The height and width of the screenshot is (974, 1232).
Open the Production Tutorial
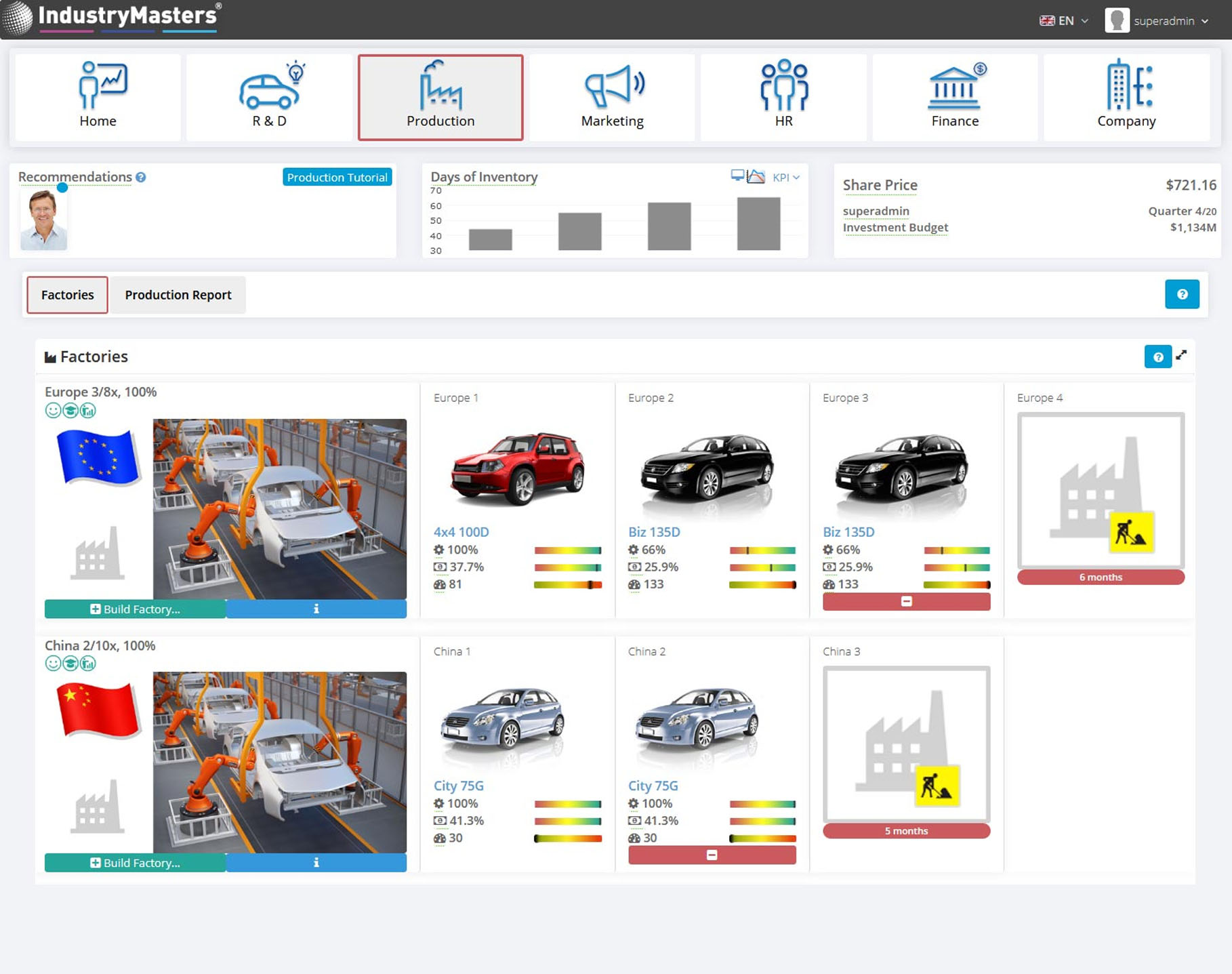pyautogui.click(x=337, y=178)
